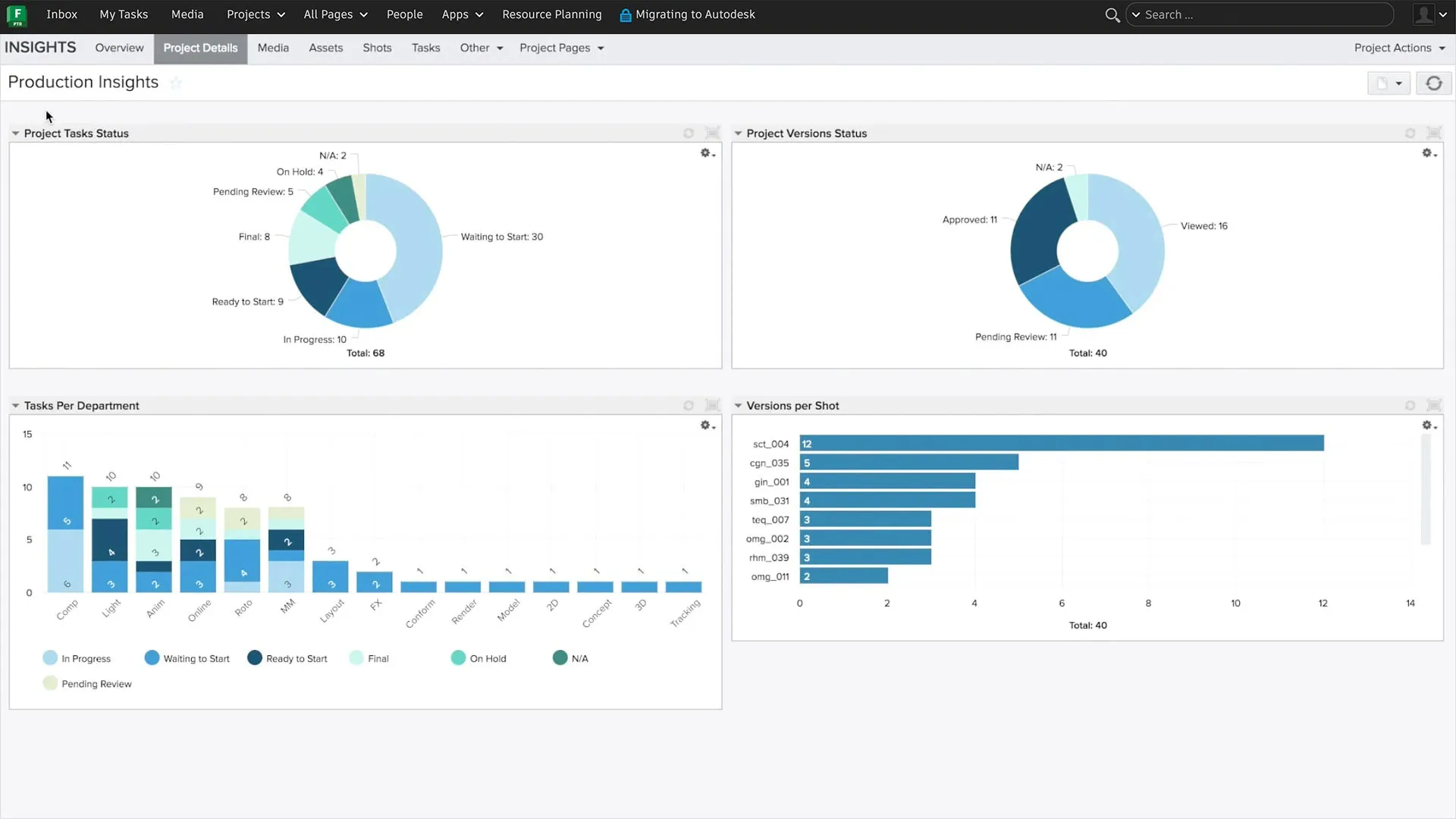Viewport: 1456px width, 819px height.
Task: Open the Overview tab
Action: click(119, 48)
